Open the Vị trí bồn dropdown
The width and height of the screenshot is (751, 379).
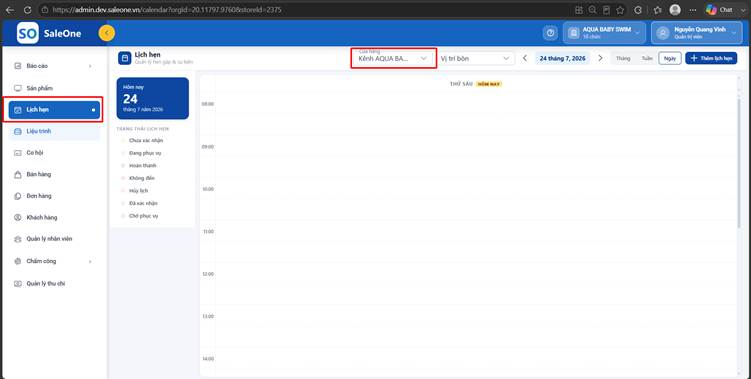(x=475, y=58)
